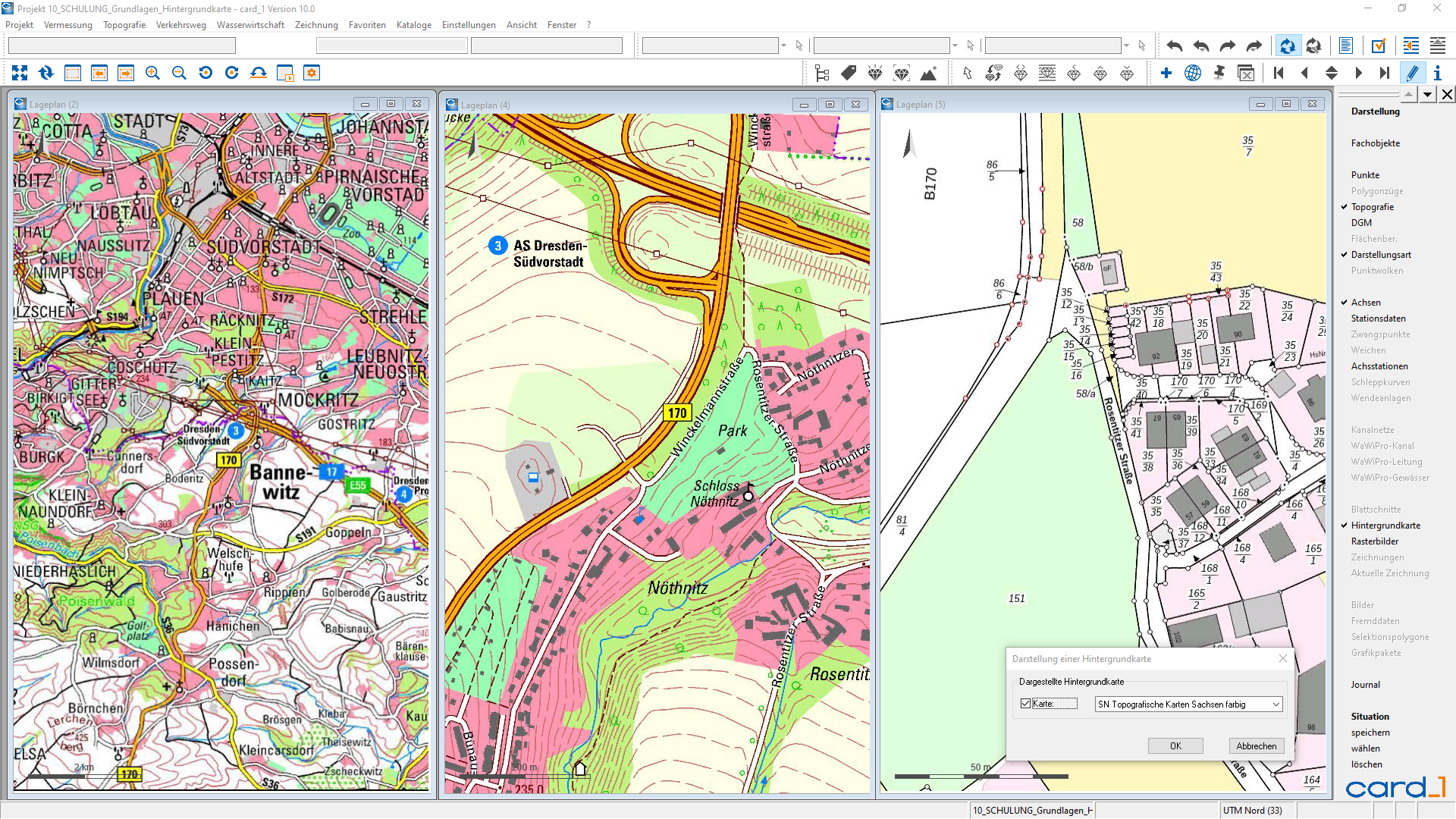Image resolution: width=1456 pixels, height=819 pixels.
Task: Reset view rotation icon
Action: tap(259, 73)
